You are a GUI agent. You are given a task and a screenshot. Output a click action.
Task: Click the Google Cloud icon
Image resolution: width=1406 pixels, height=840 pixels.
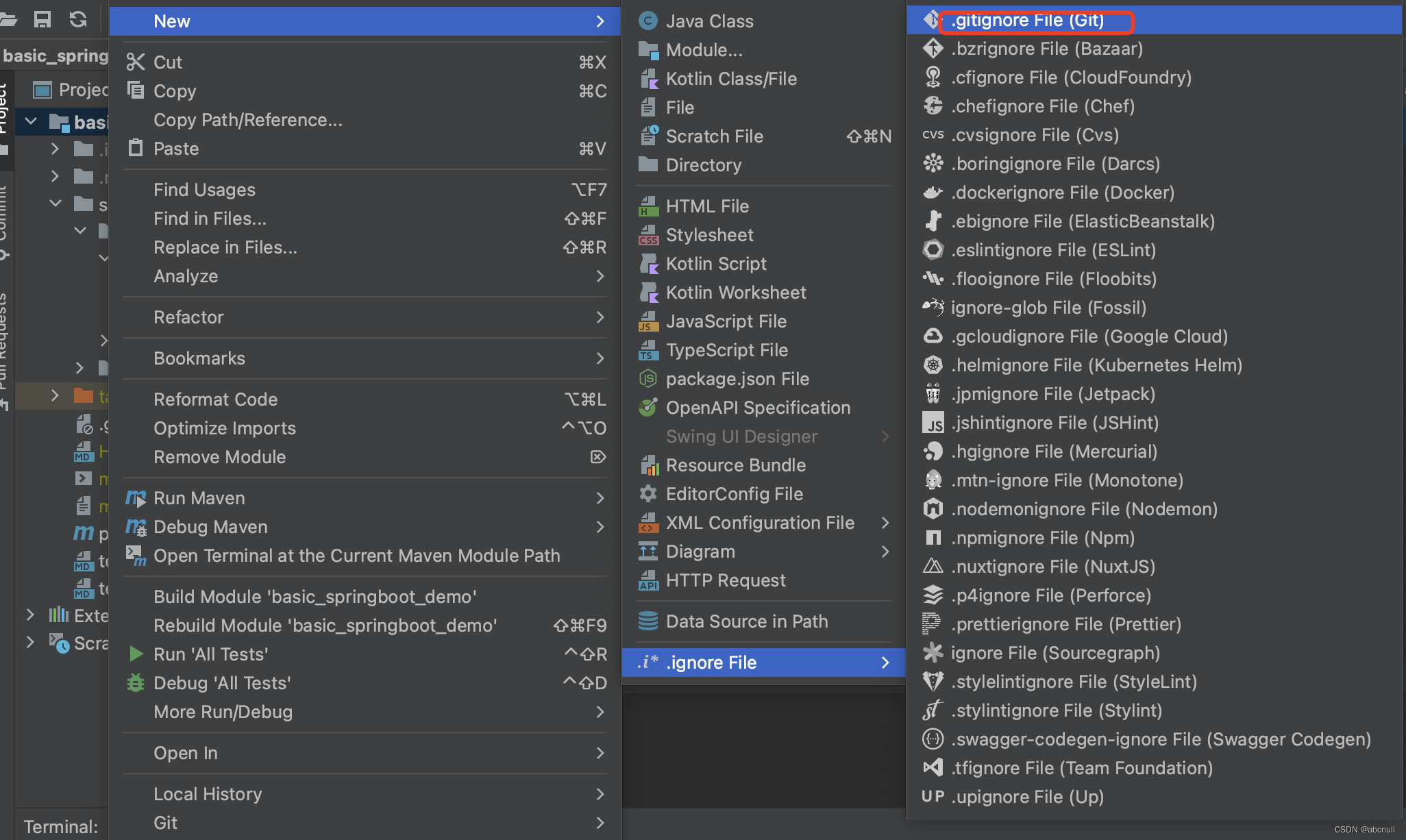pyautogui.click(x=933, y=336)
